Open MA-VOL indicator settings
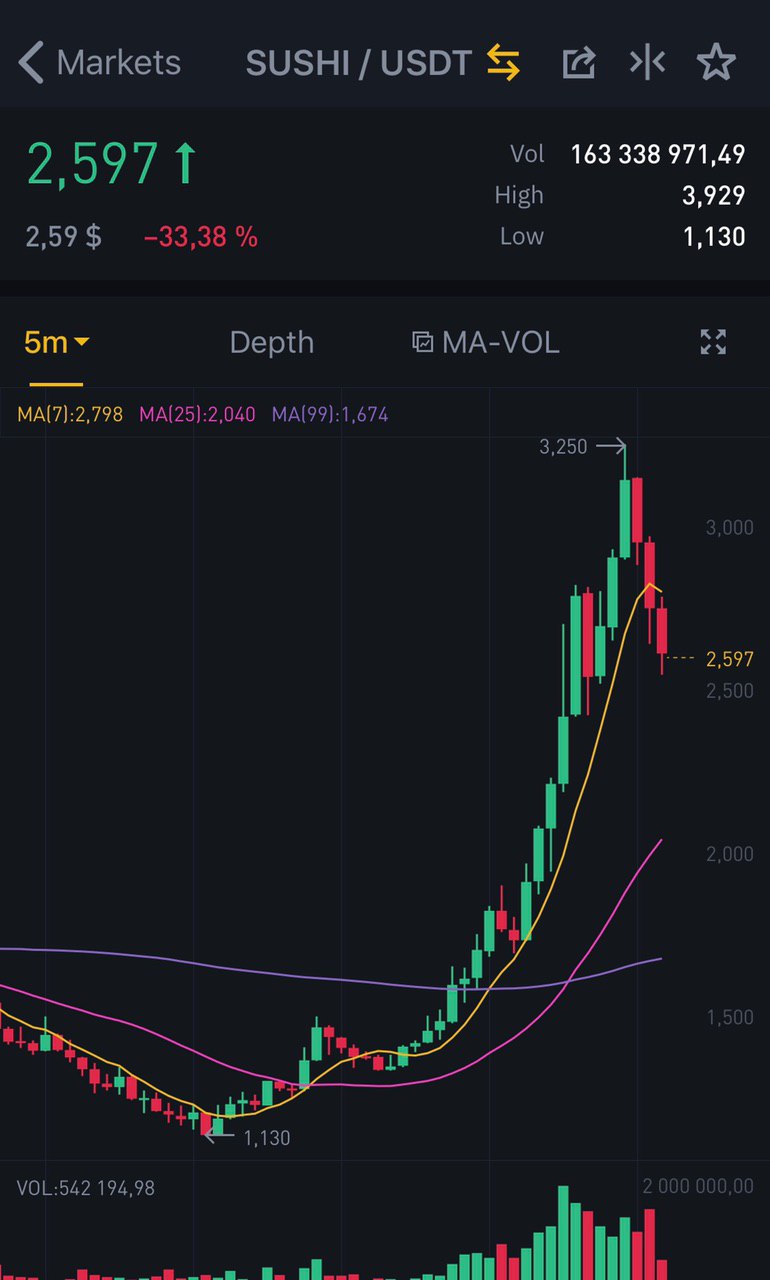The height and width of the screenshot is (1280, 770). [x=486, y=343]
